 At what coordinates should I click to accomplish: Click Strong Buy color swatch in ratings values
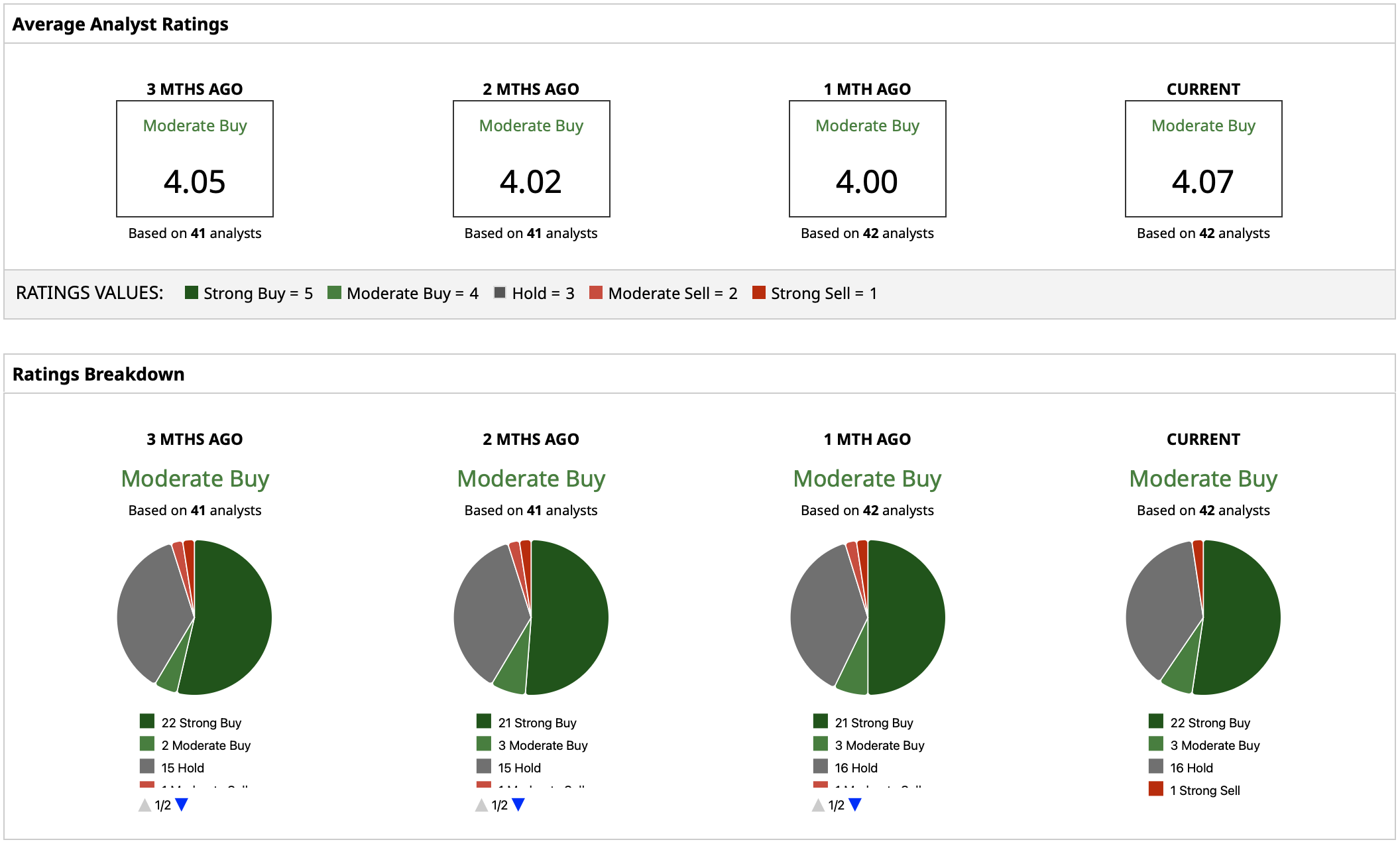192,292
